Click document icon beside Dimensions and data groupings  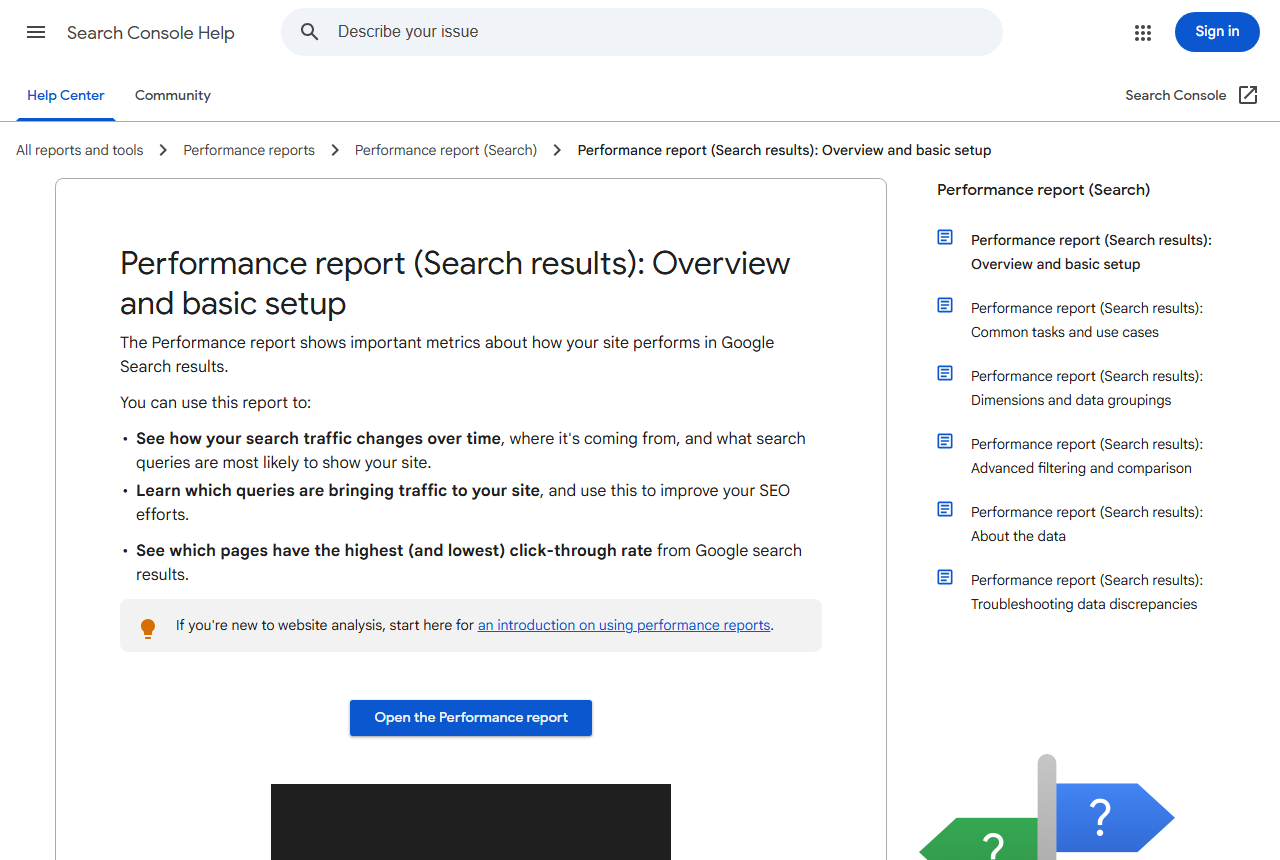[x=945, y=373]
